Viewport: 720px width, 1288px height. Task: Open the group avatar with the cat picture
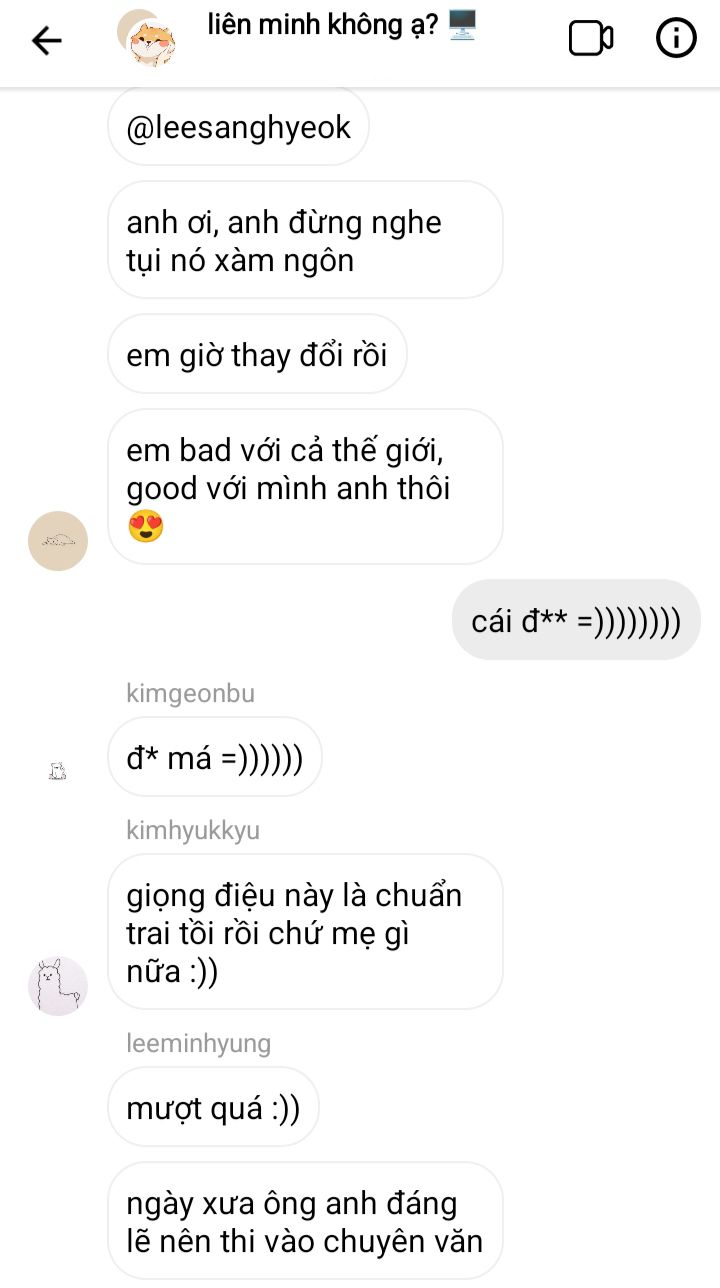(148, 38)
